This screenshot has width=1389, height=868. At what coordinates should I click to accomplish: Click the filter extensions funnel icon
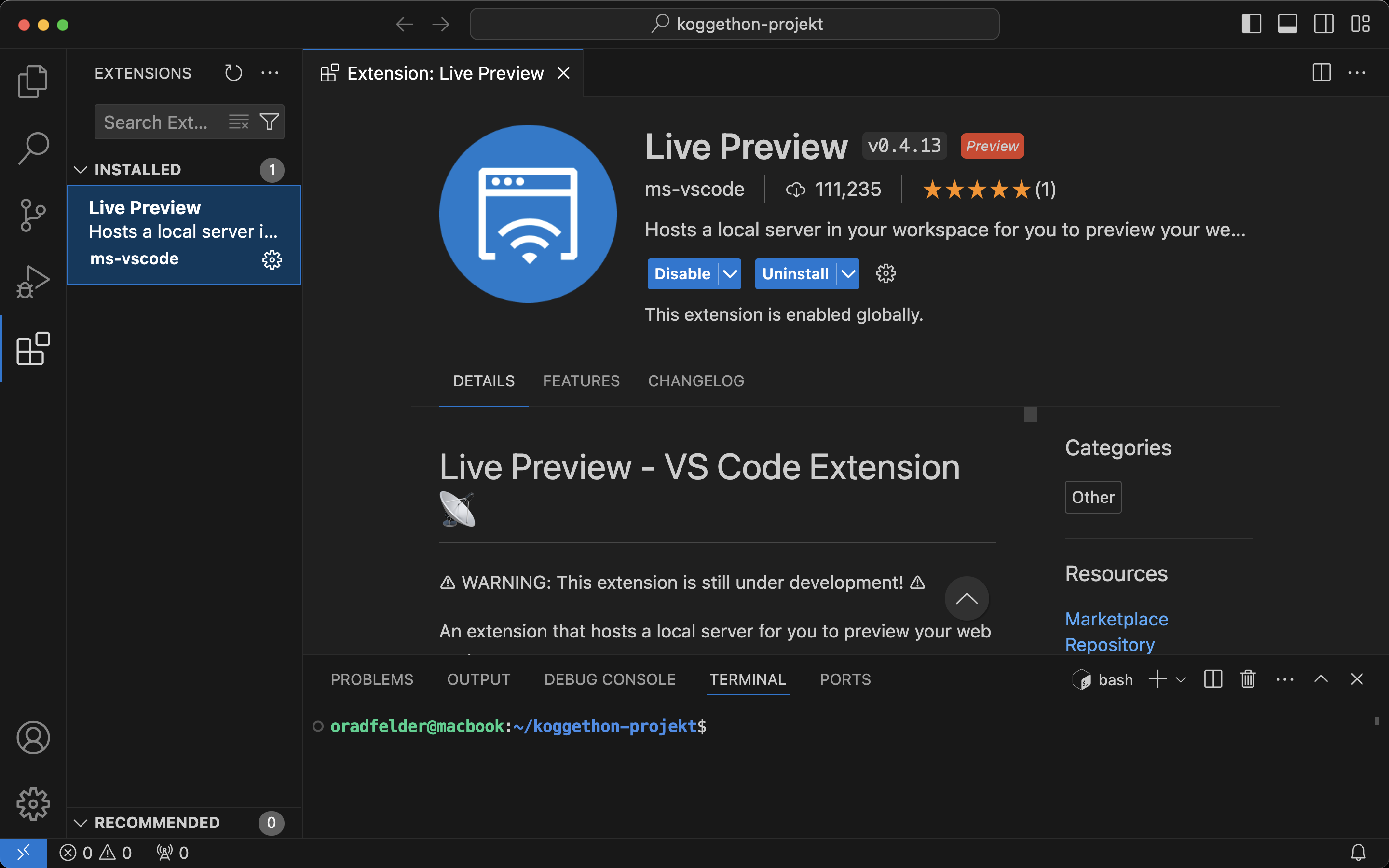269,122
